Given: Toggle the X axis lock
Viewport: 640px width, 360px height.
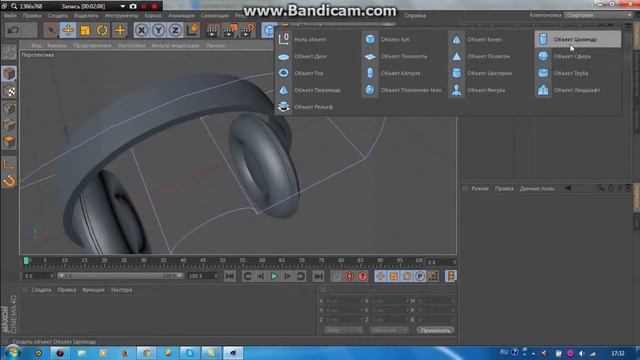Looking at the screenshot, I should (x=141, y=30).
